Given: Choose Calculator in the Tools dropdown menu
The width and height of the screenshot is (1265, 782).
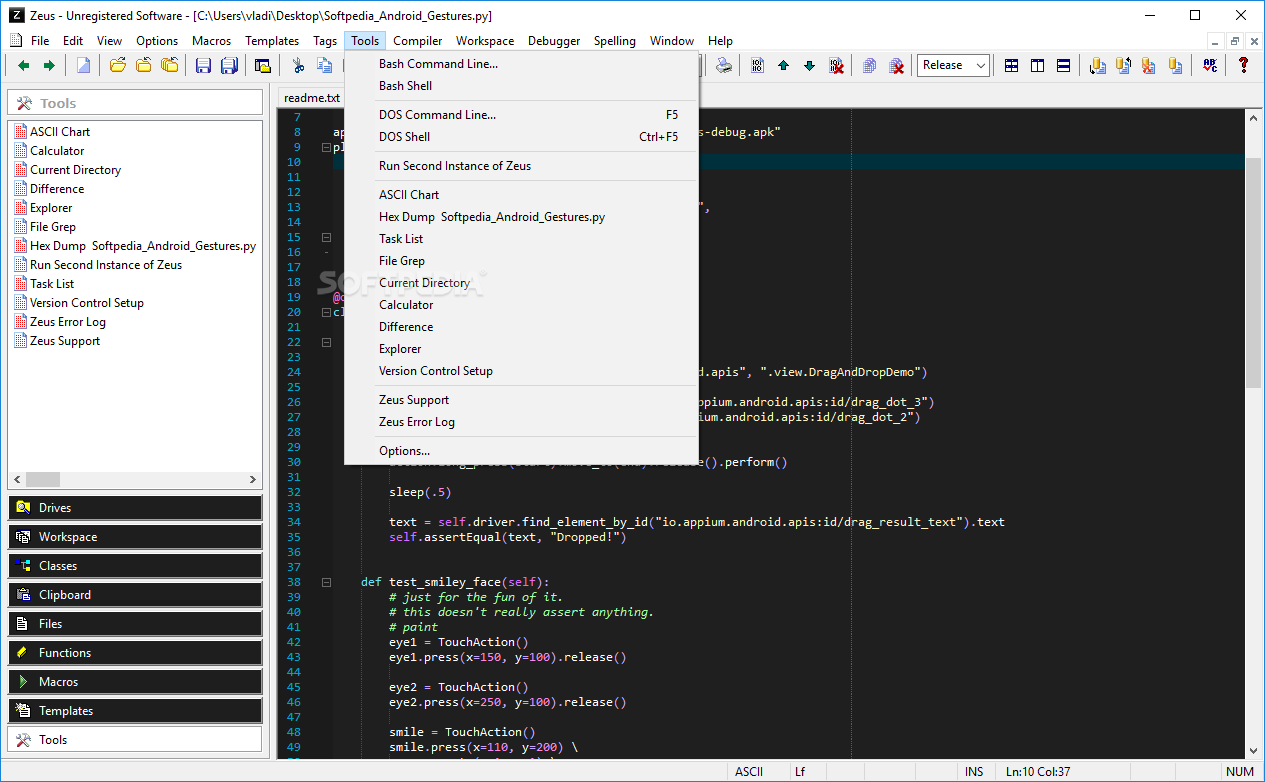Looking at the screenshot, I should (521, 305).
